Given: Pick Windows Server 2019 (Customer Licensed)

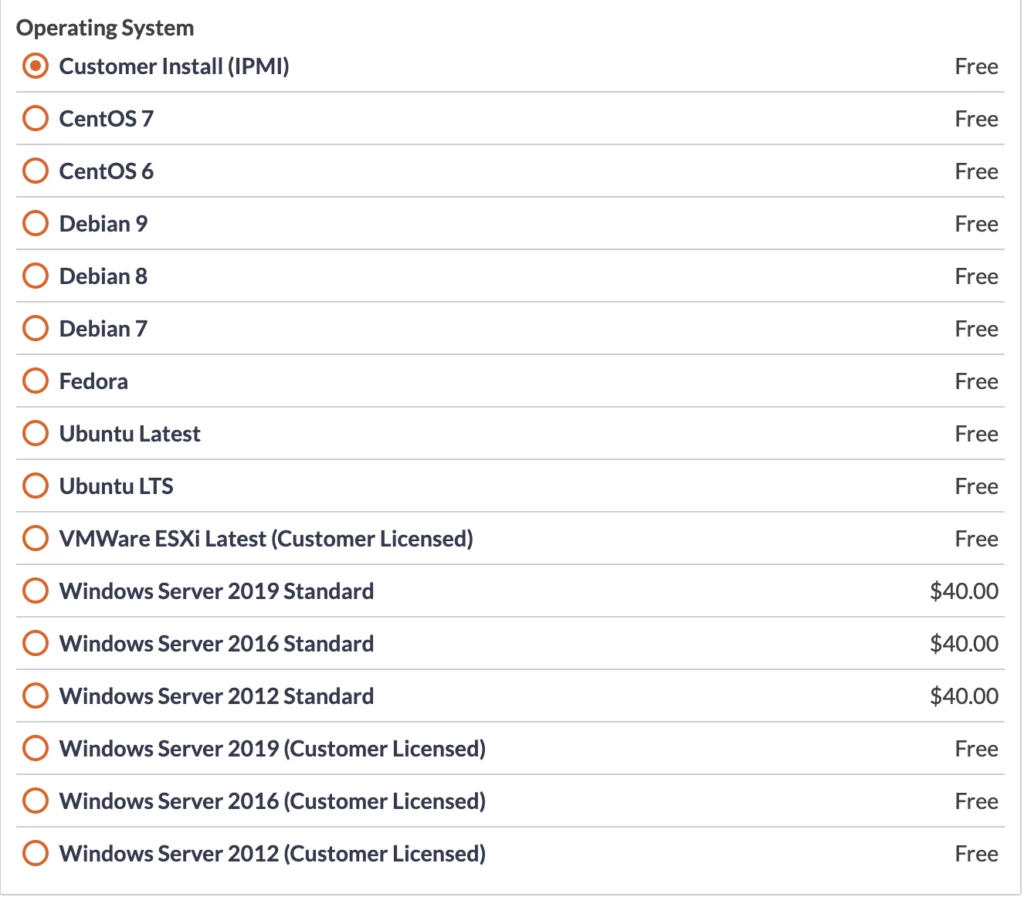Looking at the screenshot, I should (x=35, y=748).
